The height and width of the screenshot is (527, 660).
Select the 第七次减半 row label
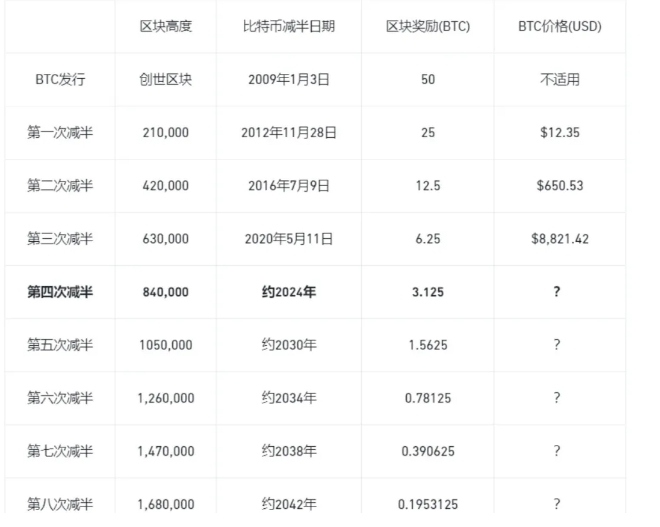click(x=60, y=451)
